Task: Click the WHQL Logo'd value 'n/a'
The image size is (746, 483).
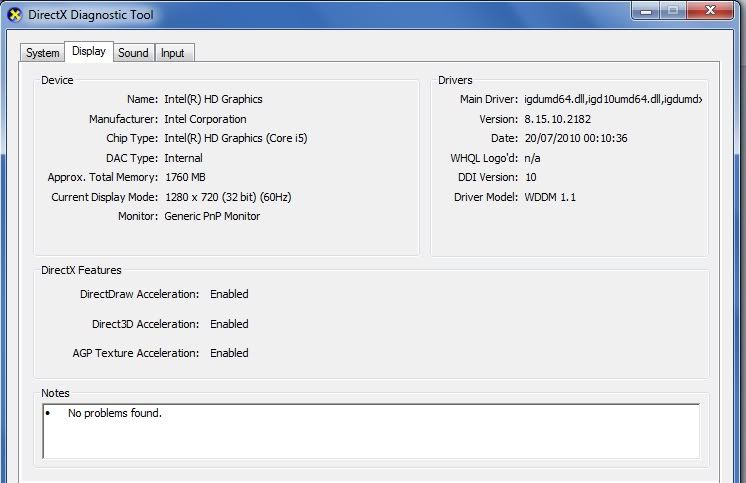Action: coord(532,158)
